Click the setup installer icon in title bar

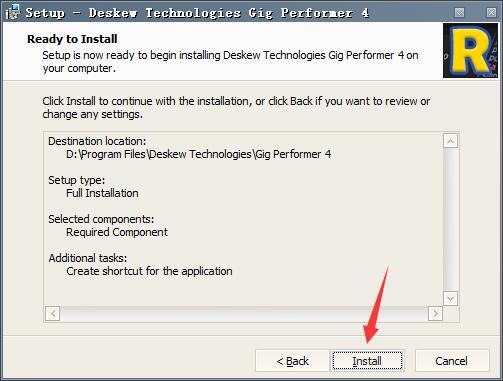coord(13,12)
